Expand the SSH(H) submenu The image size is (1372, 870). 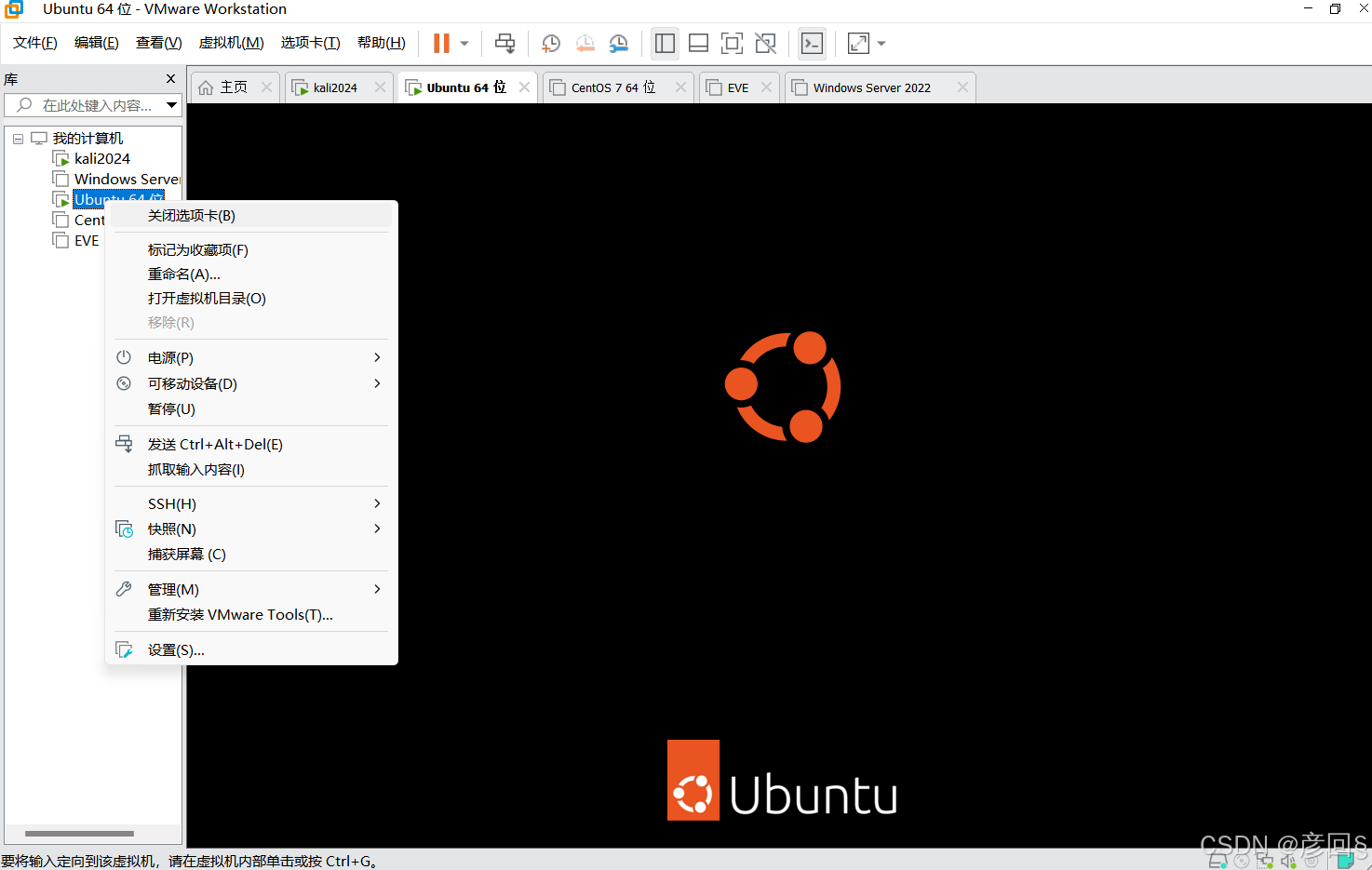tap(250, 504)
